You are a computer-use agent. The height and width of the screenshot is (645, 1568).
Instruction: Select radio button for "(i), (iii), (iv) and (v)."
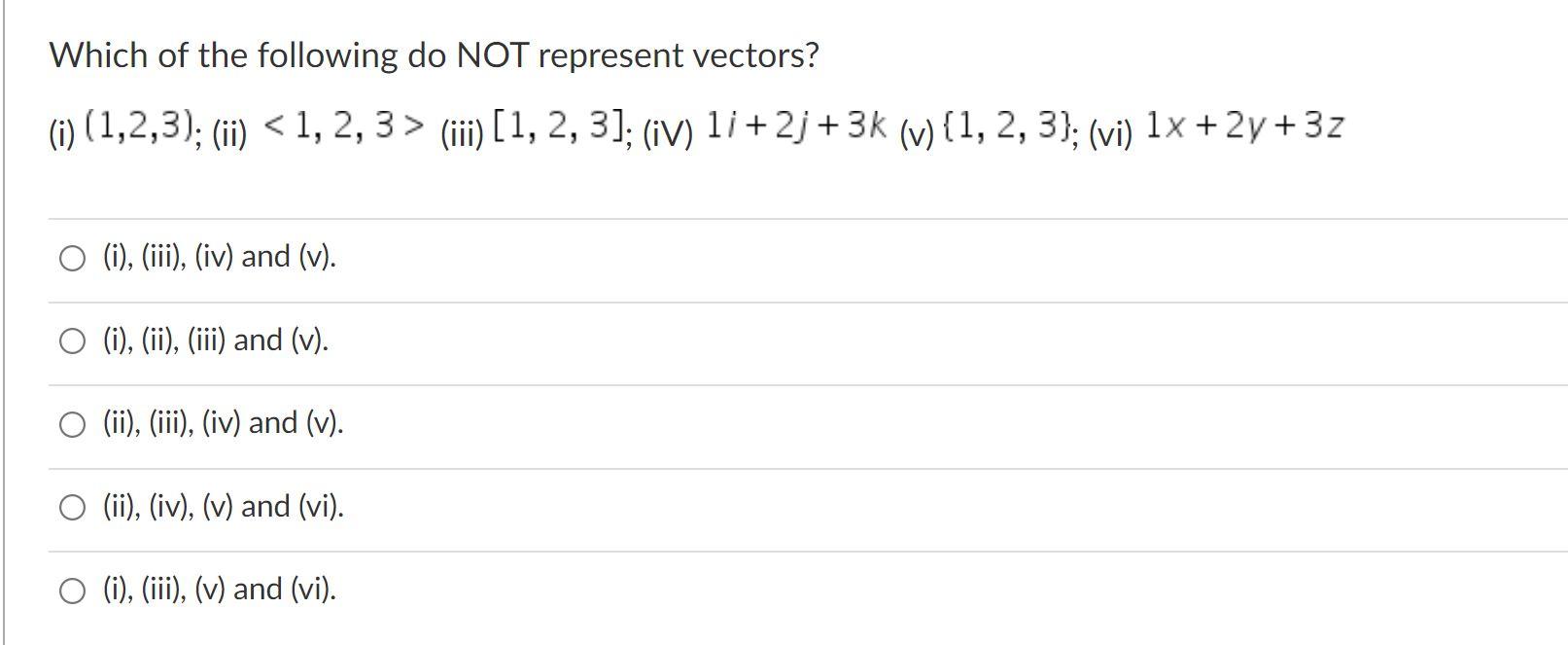[x=72, y=257]
